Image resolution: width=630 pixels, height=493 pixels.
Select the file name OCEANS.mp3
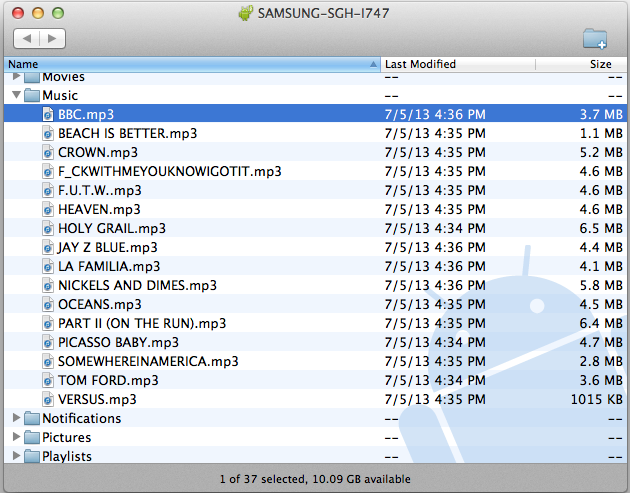tap(100, 304)
